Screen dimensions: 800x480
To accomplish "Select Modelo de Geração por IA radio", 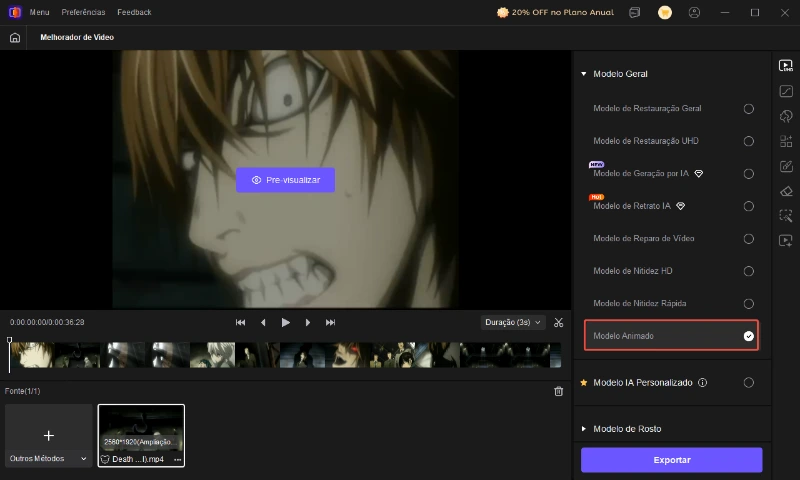I will (x=748, y=174).
